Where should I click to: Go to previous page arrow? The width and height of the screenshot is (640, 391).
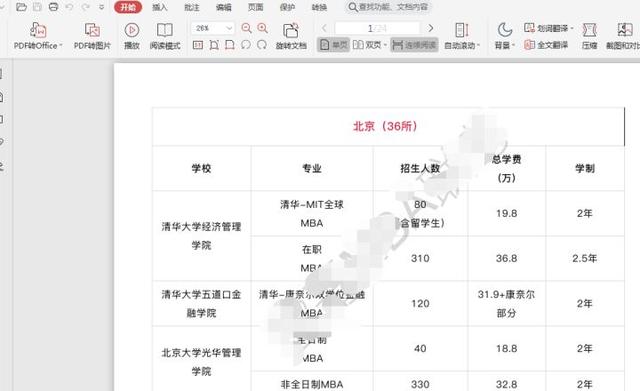point(324,28)
